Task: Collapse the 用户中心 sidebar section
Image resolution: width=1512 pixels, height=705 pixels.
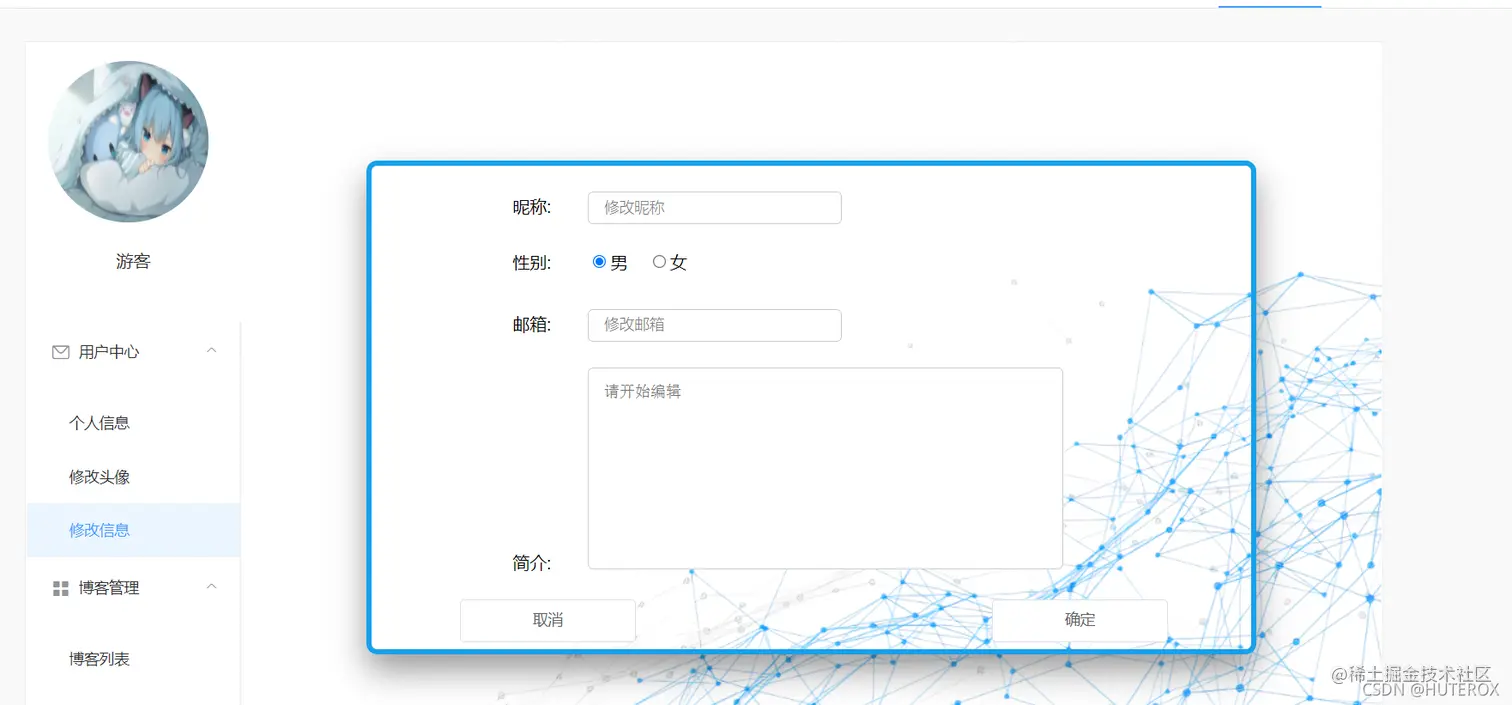Action: [211, 351]
